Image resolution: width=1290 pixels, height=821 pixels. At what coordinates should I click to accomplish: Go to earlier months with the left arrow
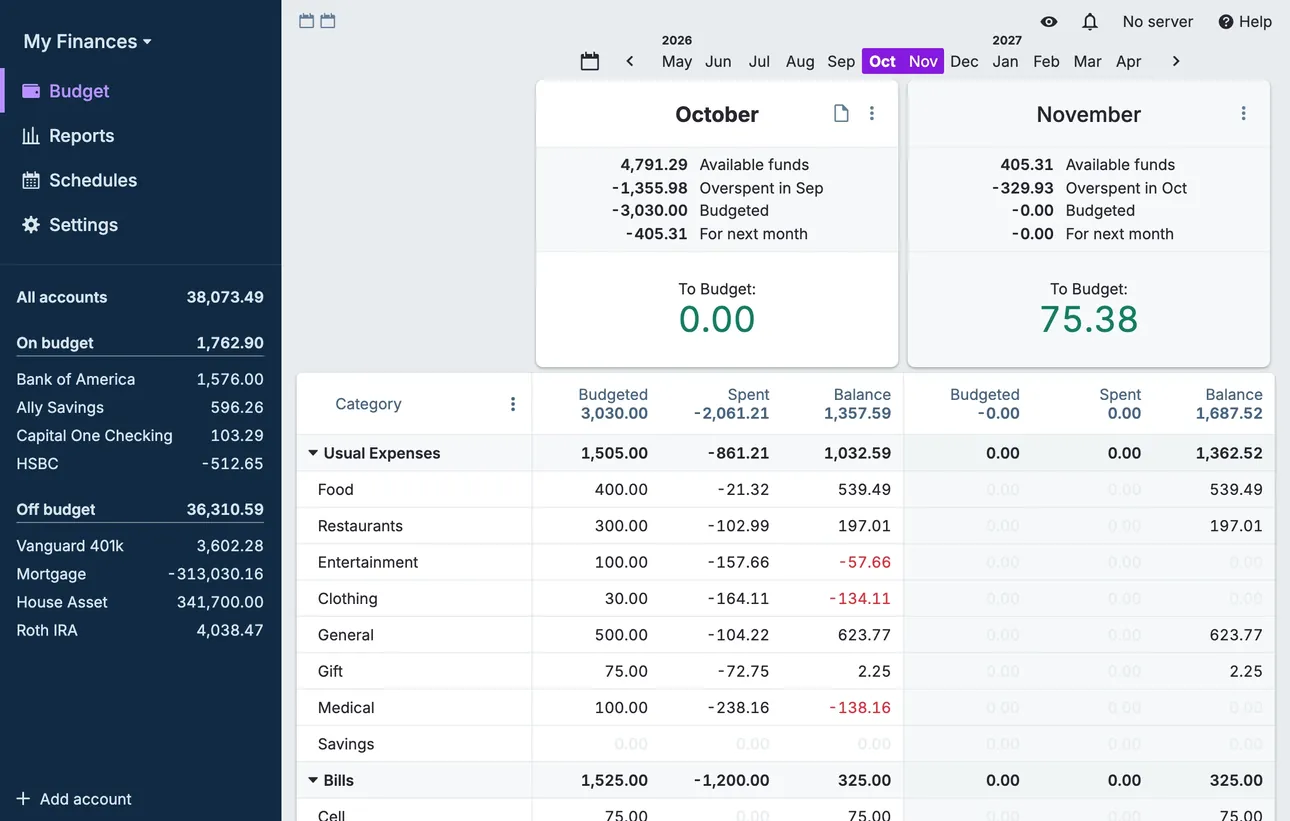pyautogui.click(x=630, y=61)
